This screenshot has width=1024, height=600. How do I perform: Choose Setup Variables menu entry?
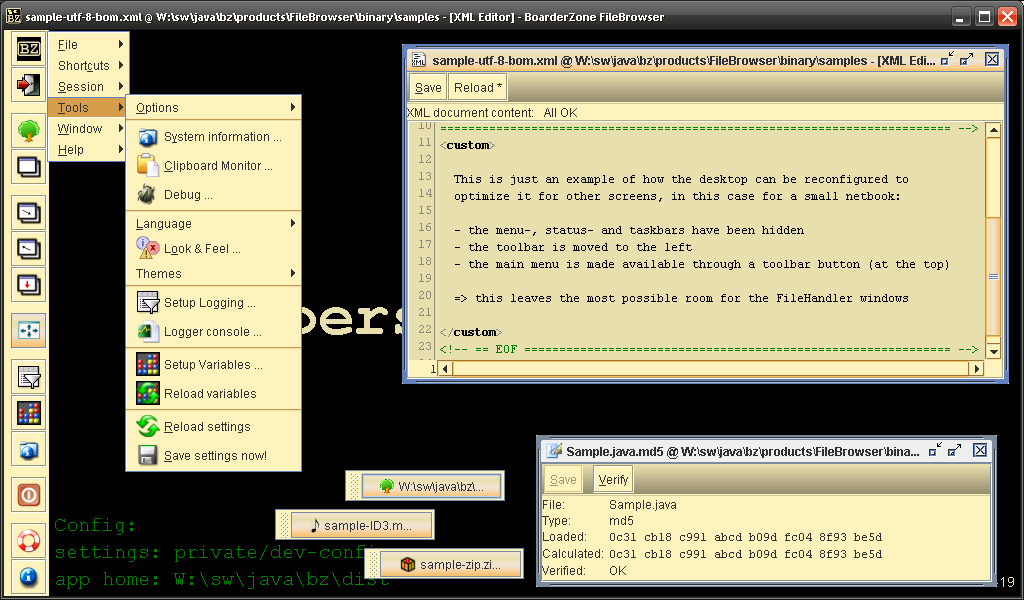tap(214, 364)
